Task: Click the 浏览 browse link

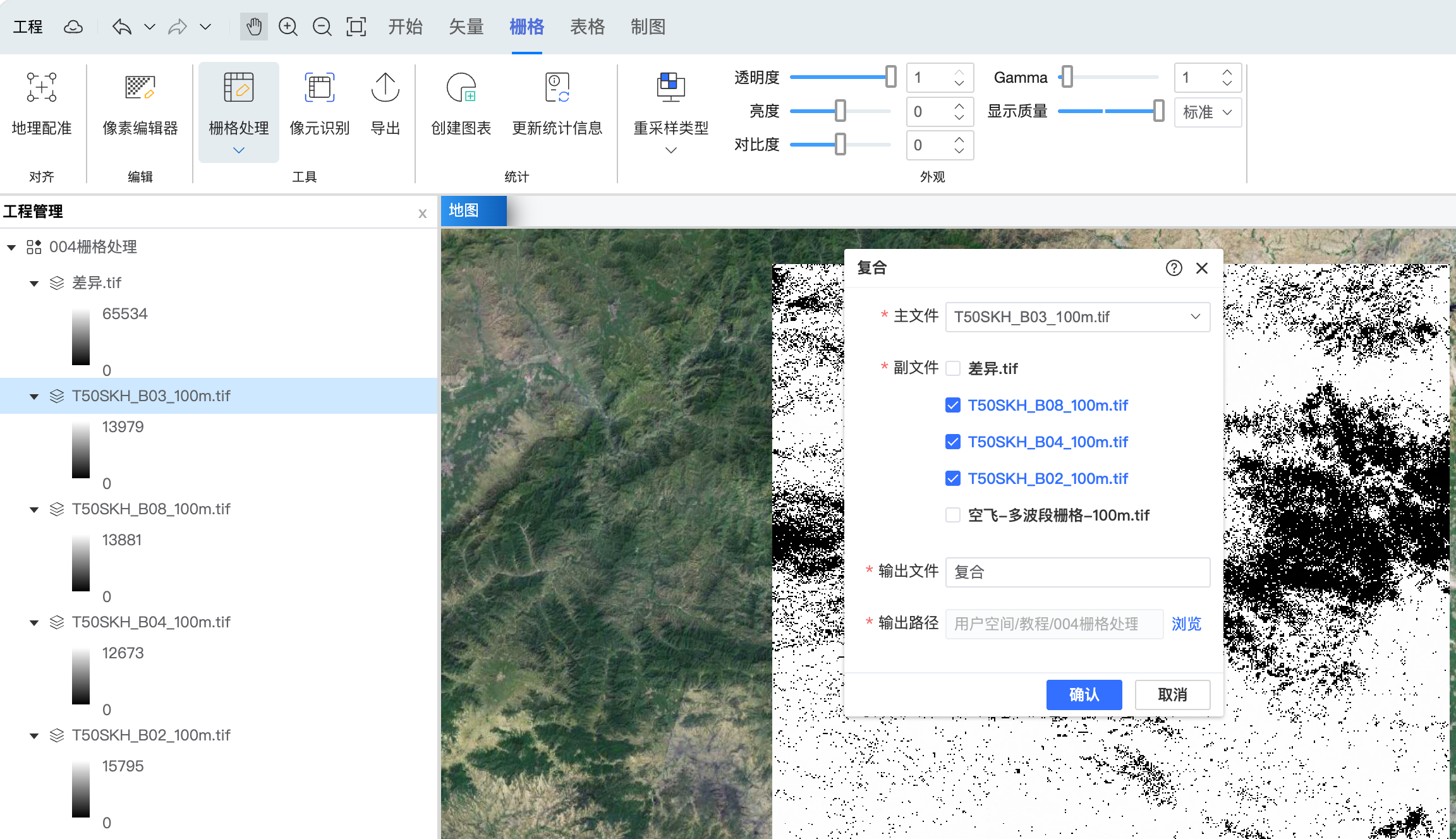Action: pyautogui.click(x=1187, y=624)
